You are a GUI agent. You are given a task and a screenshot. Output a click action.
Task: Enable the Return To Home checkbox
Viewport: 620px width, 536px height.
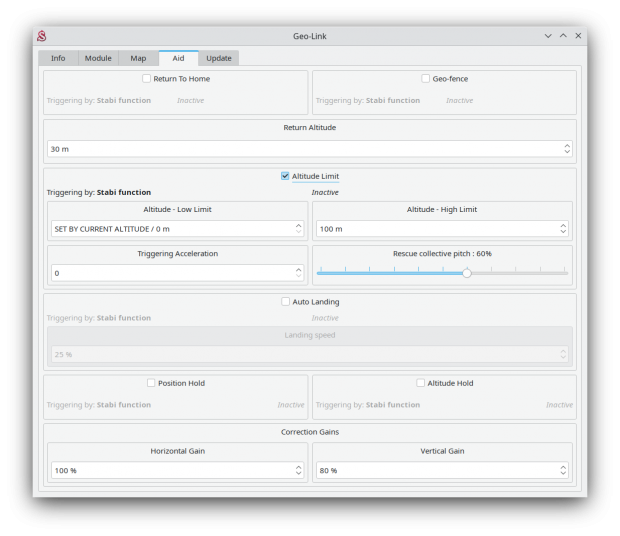pos(147,78)
